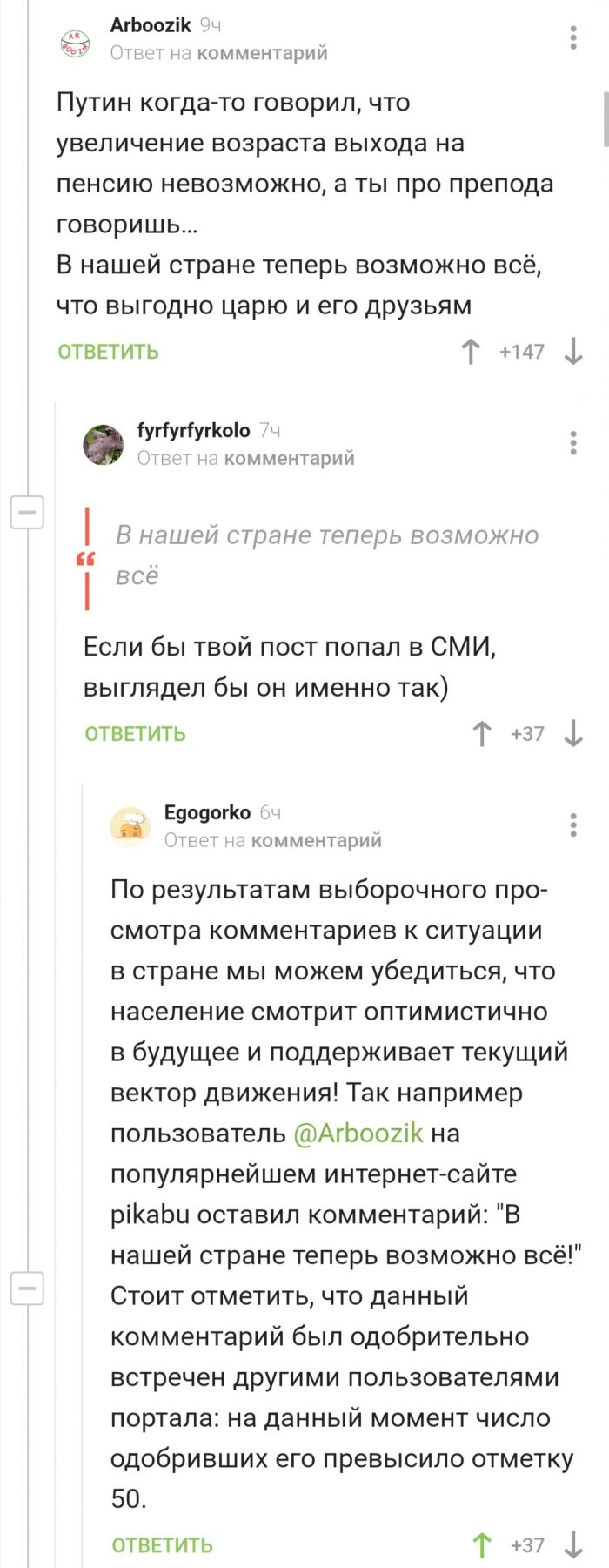The width and height of the screenshot is (609, 1568).
Task: Reply to Egogorko's comment
Action: [x=162, y=1545]
